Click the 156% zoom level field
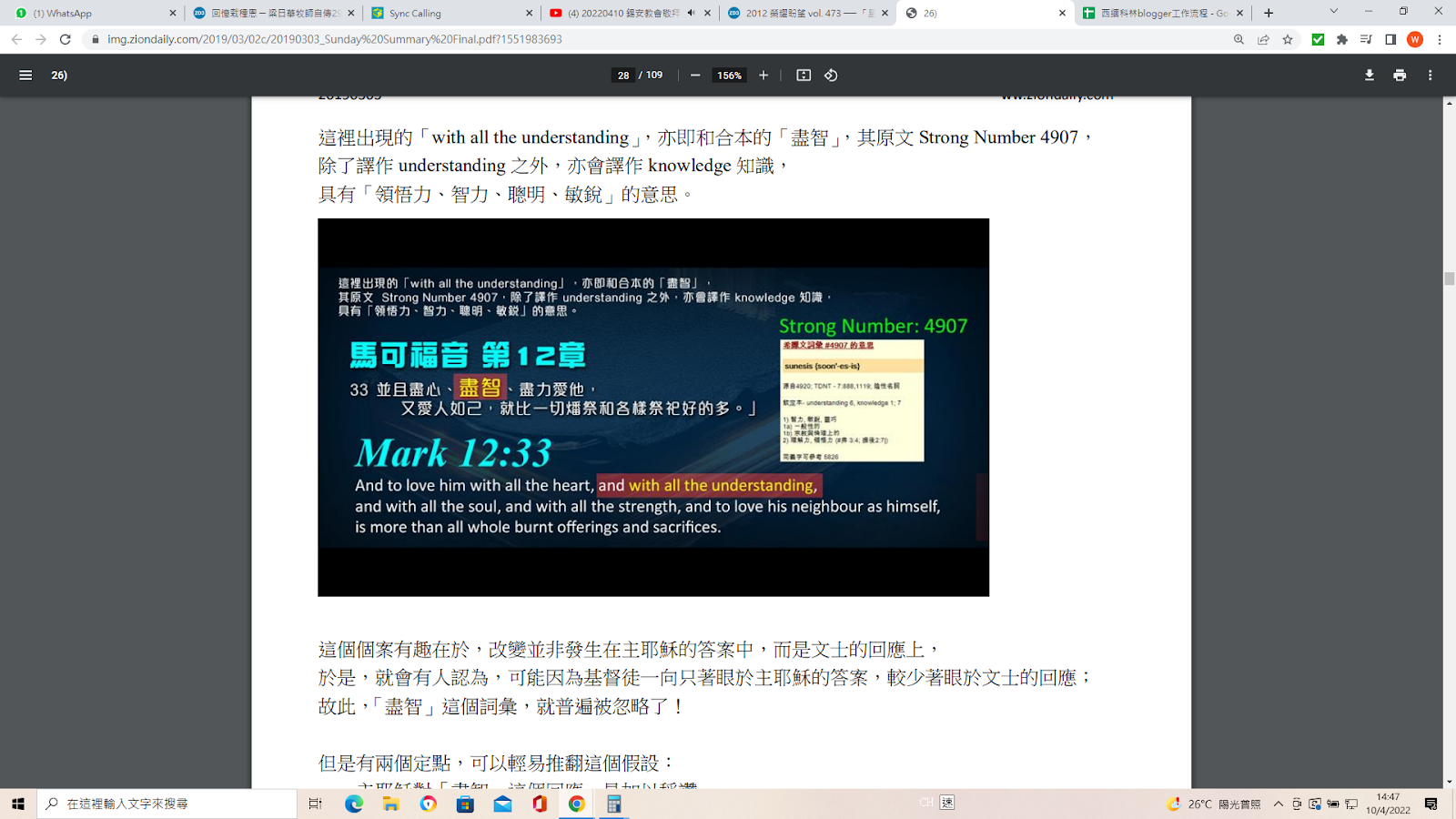Screen dimensions: 1456x819 [729, 76]
